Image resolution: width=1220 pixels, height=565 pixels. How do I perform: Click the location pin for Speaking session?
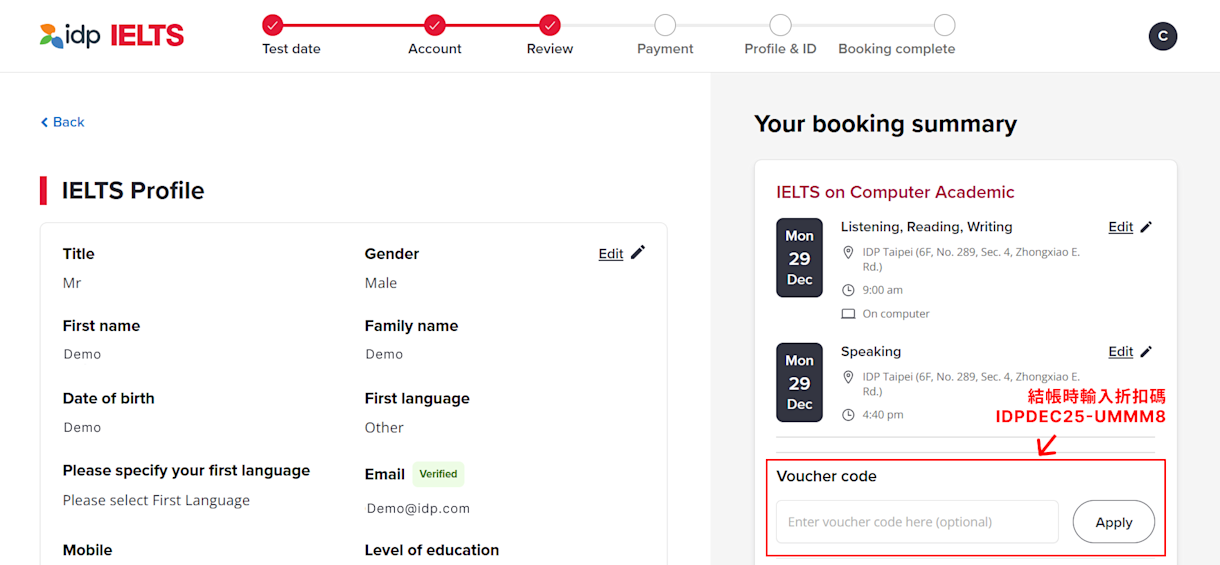pyautogui.click(x=848, y=378)
